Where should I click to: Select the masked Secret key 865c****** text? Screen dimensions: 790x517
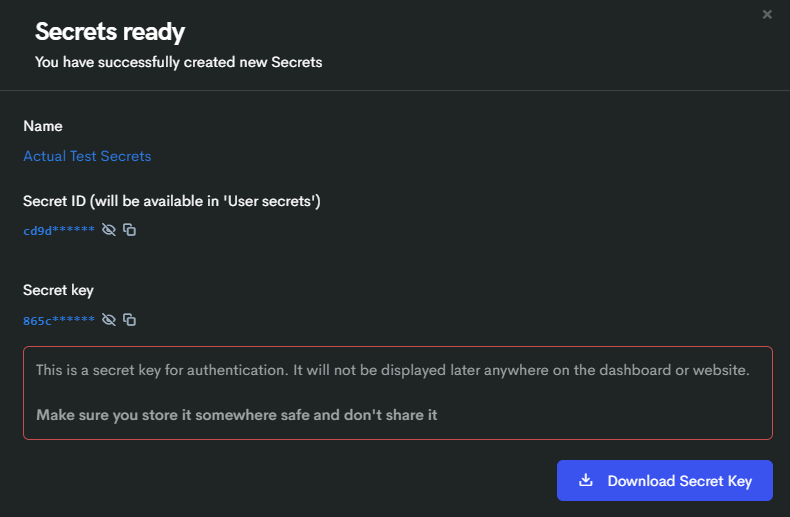[x=58, y=320]
